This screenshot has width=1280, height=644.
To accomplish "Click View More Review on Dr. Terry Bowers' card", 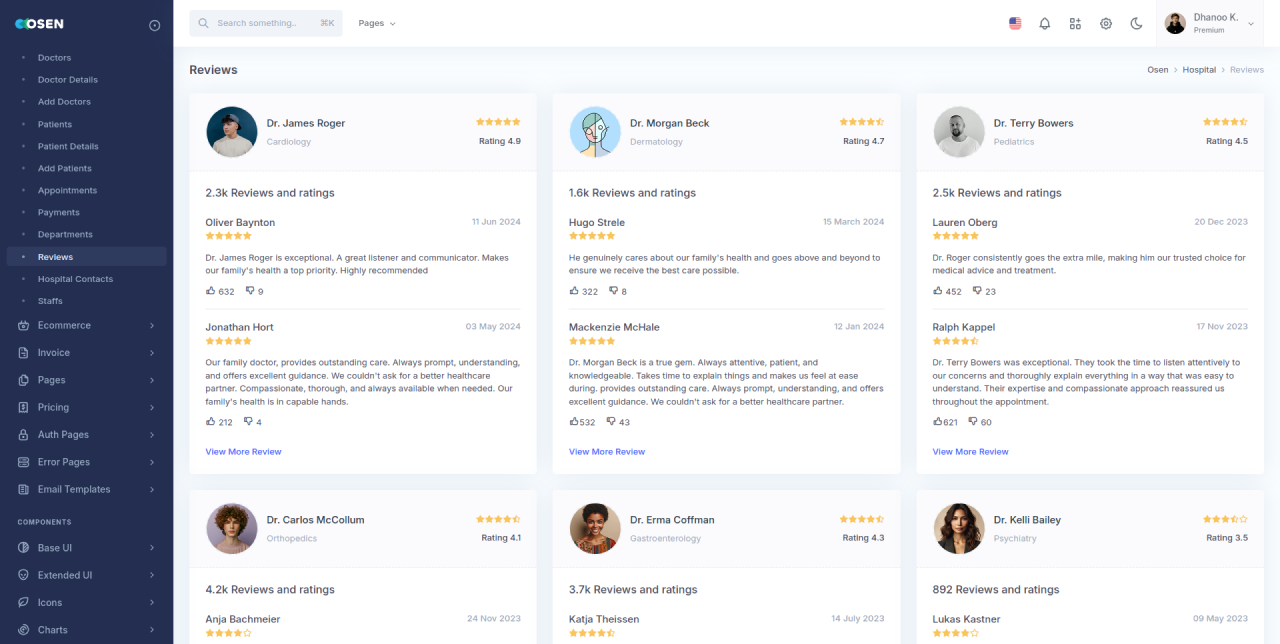I will coord(971,452).
